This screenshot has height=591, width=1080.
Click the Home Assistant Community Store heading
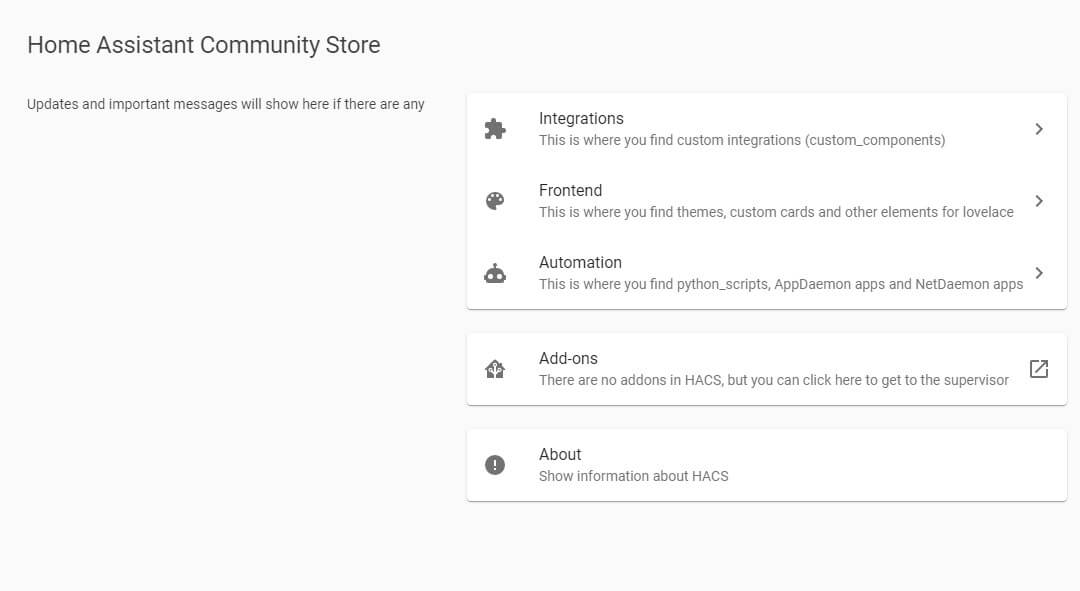point(203,45)
